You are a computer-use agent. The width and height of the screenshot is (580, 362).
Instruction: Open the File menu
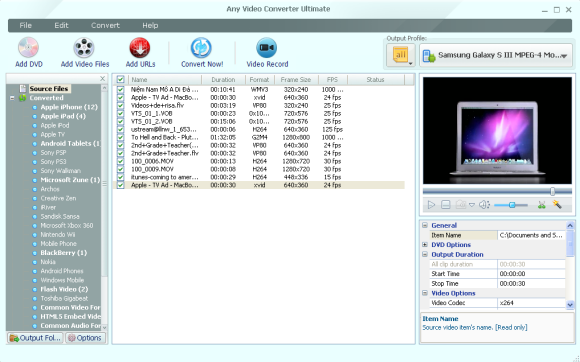point(25,25)
